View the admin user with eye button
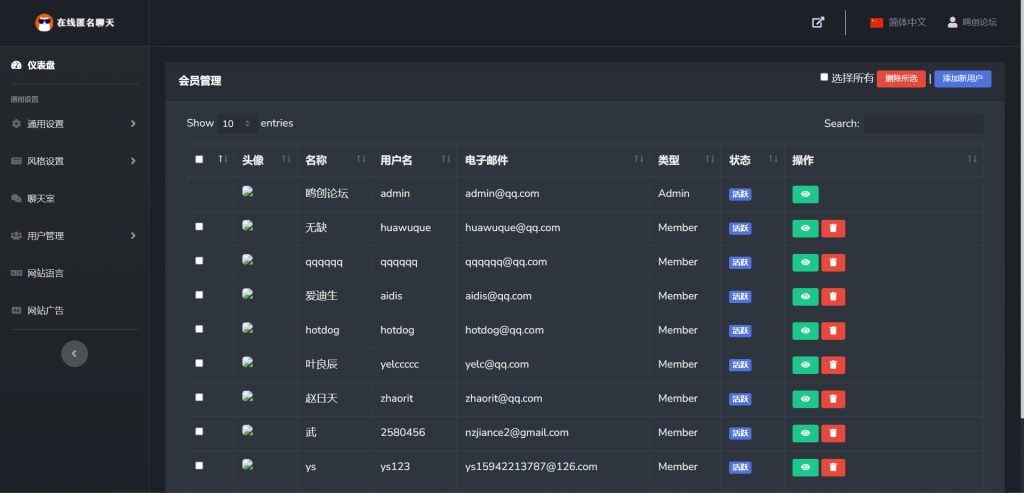 [x=805, y=195]
